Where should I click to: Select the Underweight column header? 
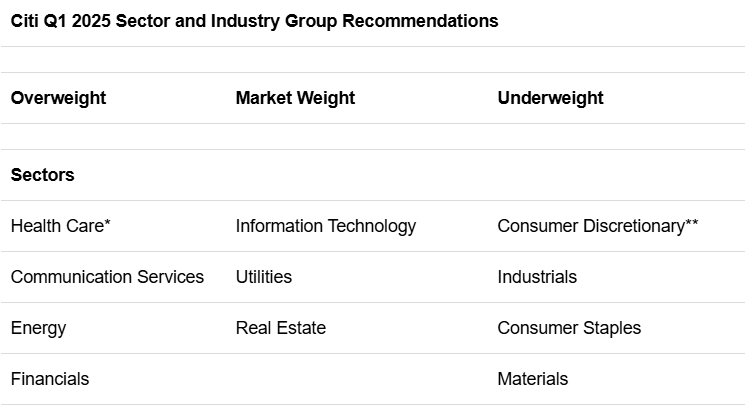click(x=550, y=98)
